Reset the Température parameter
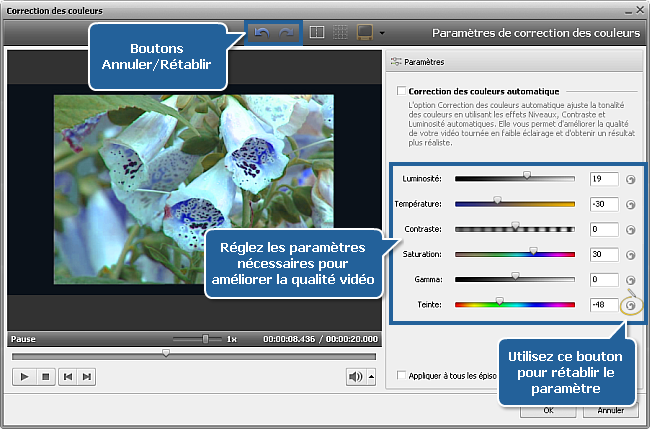This screenshot has height=429, width=650. (631, 204)
